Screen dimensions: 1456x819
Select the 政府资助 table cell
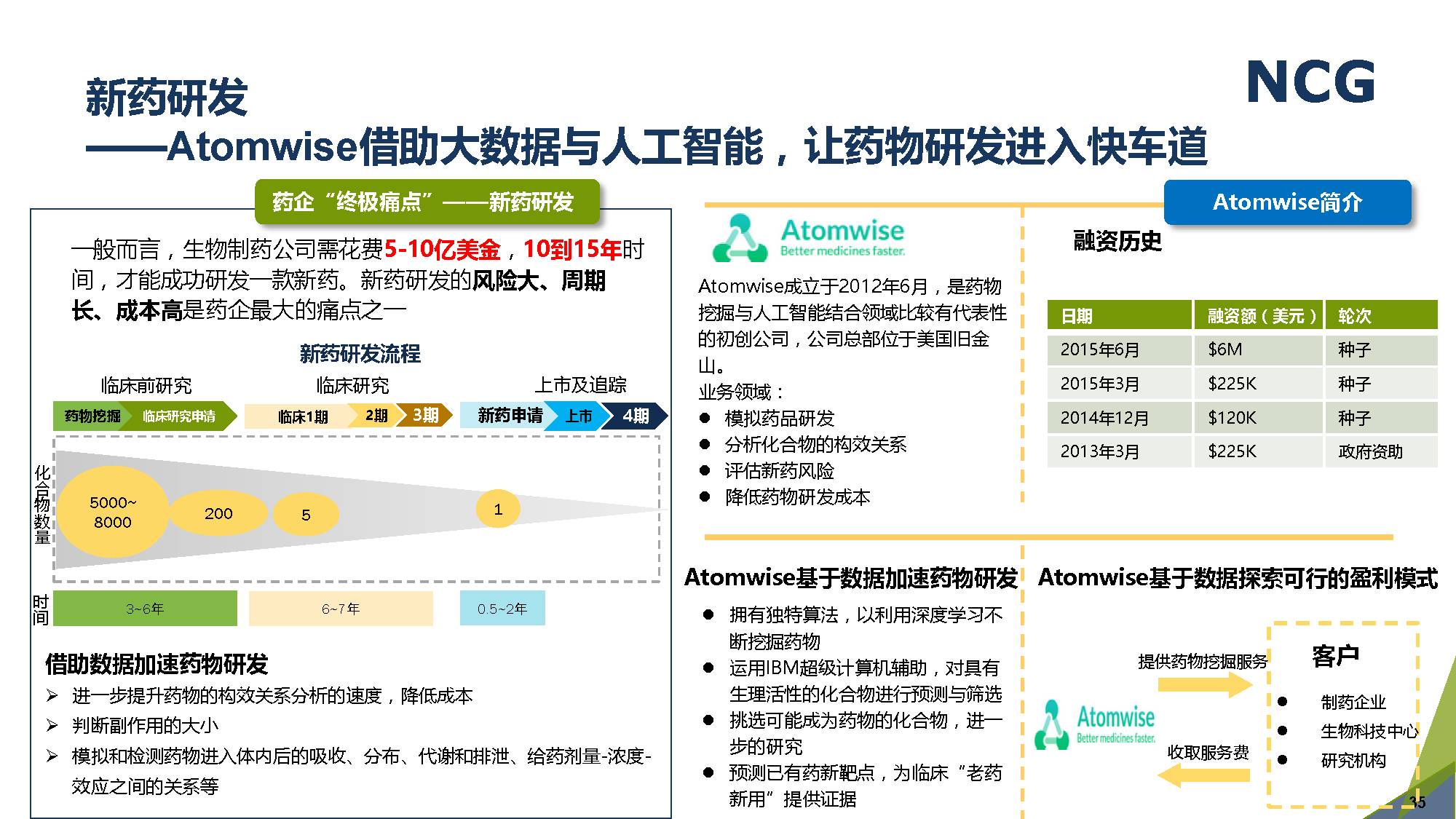click(1370, 451)
